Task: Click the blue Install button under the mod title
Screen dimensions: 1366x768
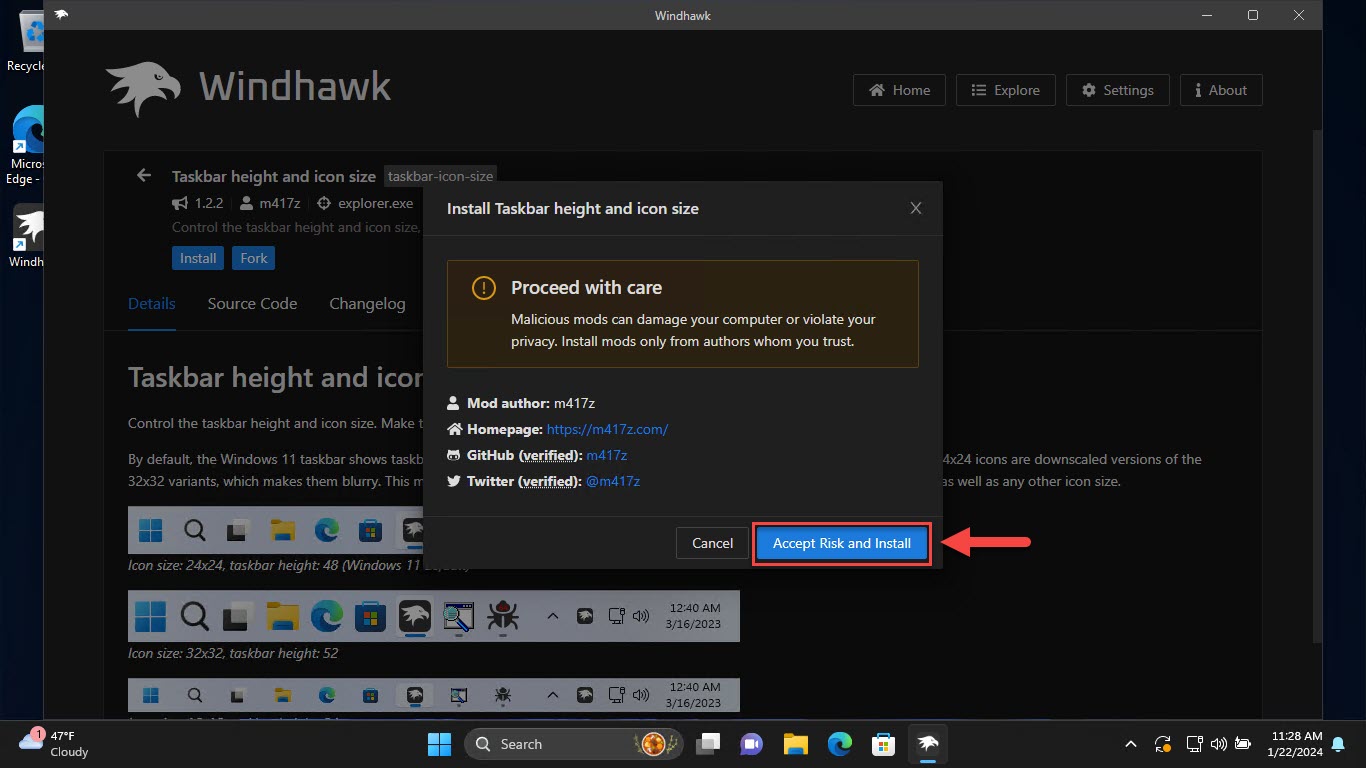Action: [198, 258]
